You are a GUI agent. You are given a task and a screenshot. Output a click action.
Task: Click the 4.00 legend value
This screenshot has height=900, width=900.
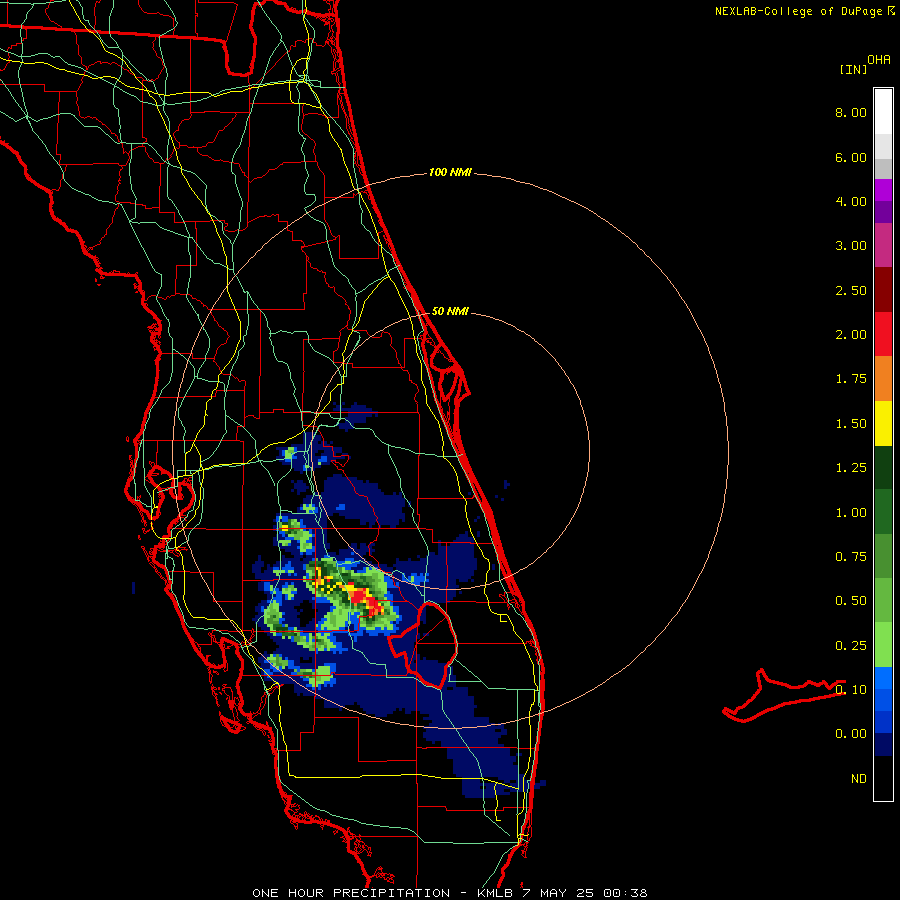(851, 201)
